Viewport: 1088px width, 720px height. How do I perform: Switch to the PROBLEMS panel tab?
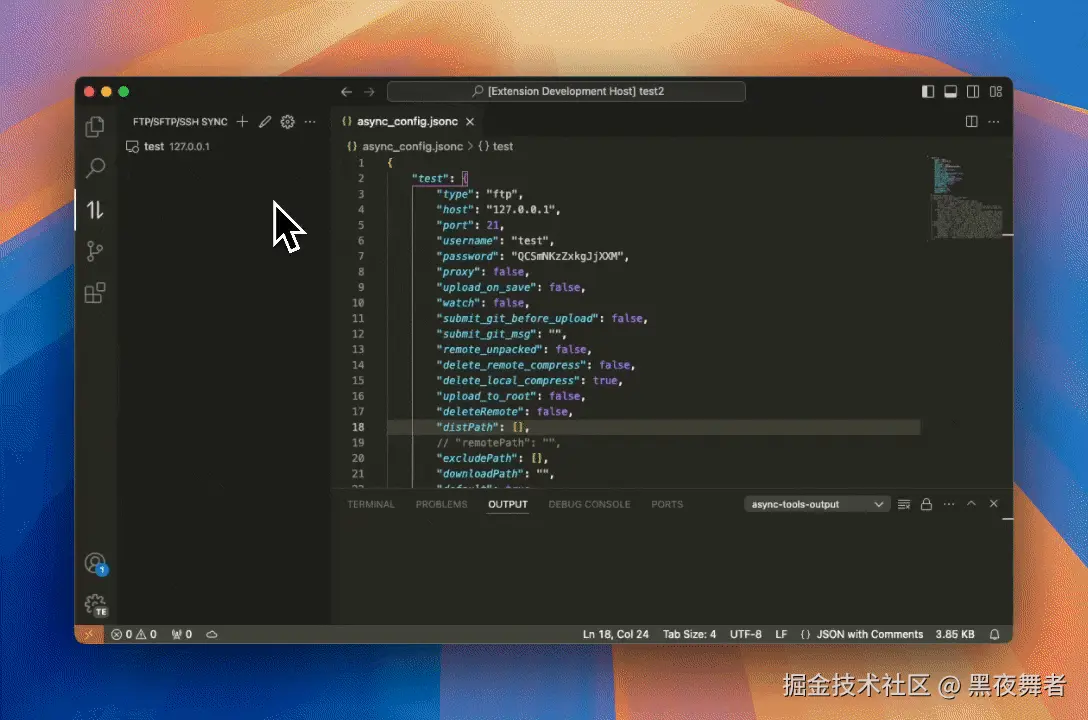(x=441, y=504)
